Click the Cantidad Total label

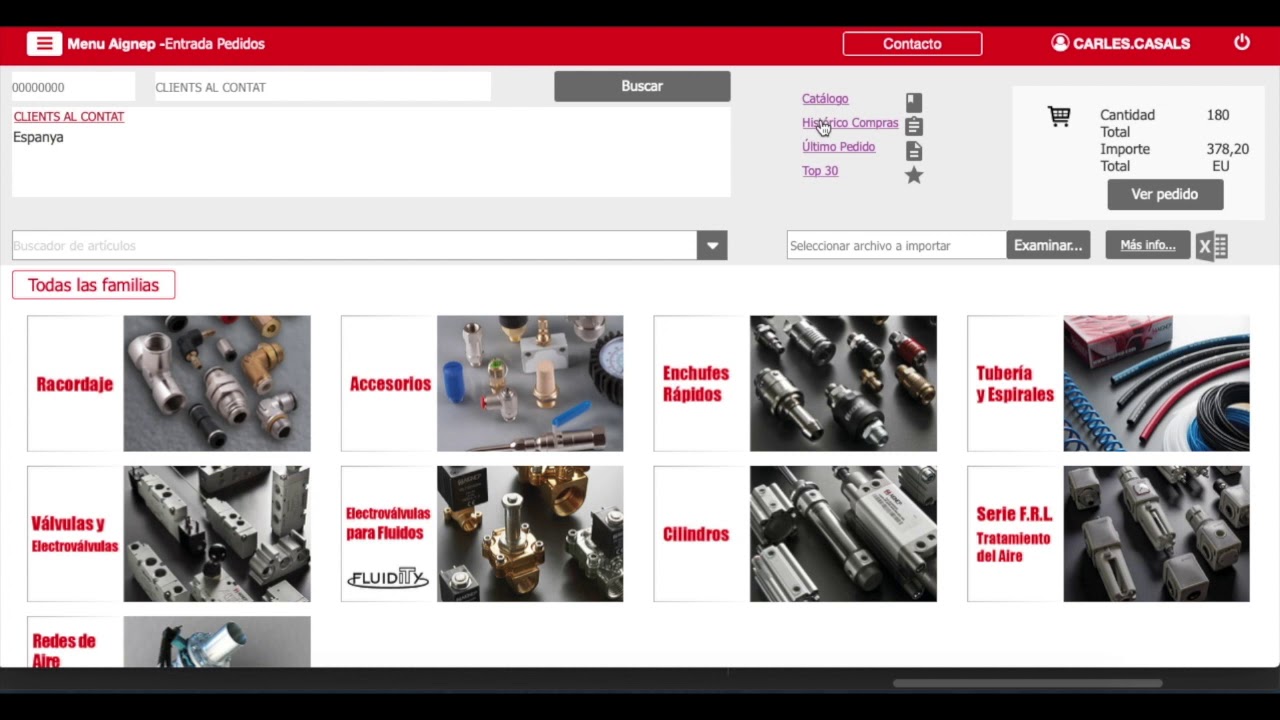pos(1127,123)
